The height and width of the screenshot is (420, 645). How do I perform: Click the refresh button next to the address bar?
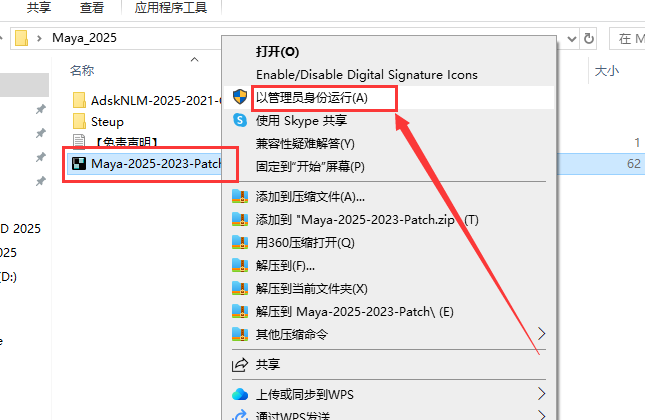[x=589, y=38]
